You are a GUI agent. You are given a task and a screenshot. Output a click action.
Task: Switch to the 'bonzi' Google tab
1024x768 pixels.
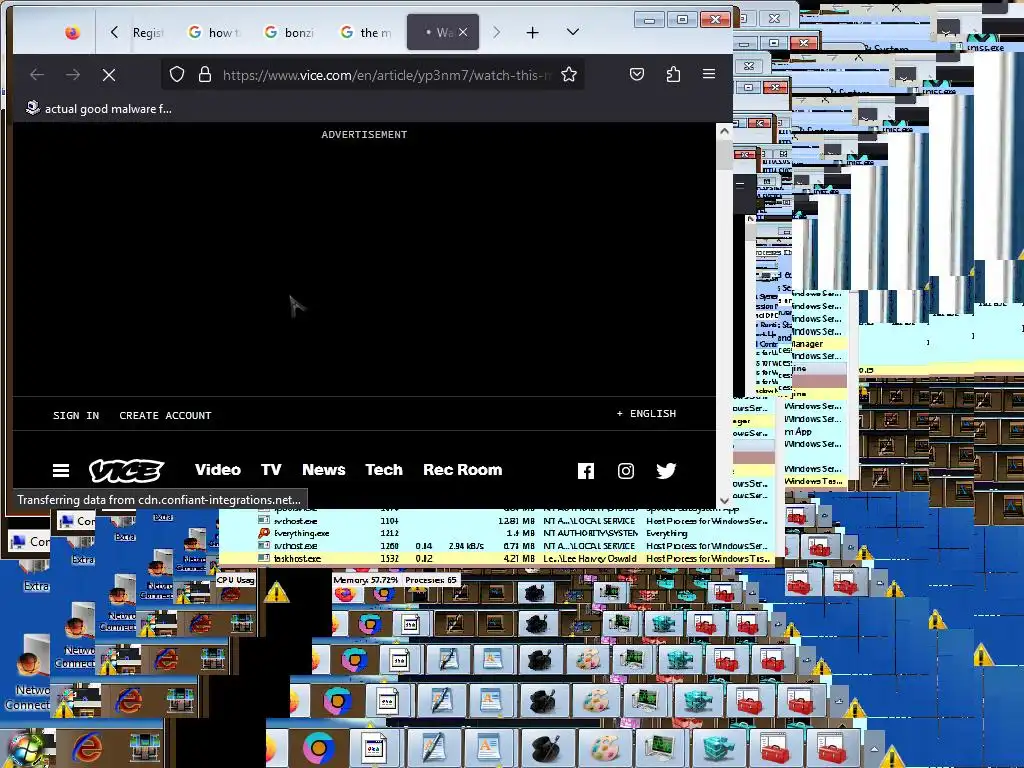[290, 32]
